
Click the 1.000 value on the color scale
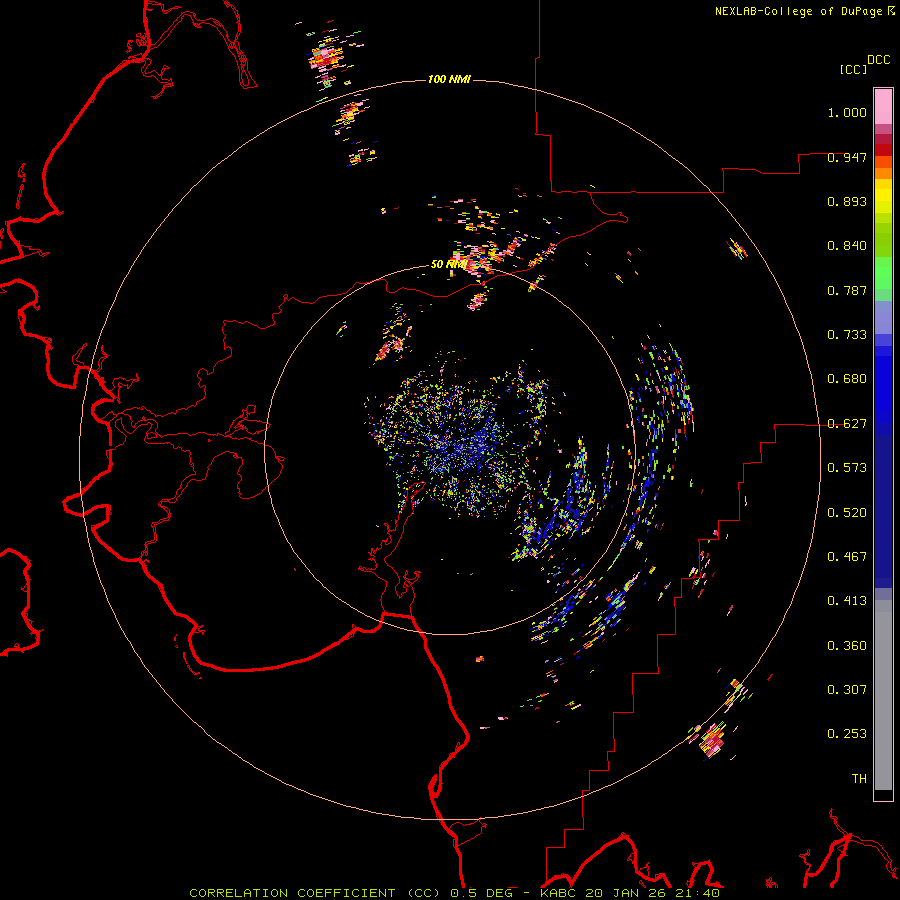[x=847, y=113]
